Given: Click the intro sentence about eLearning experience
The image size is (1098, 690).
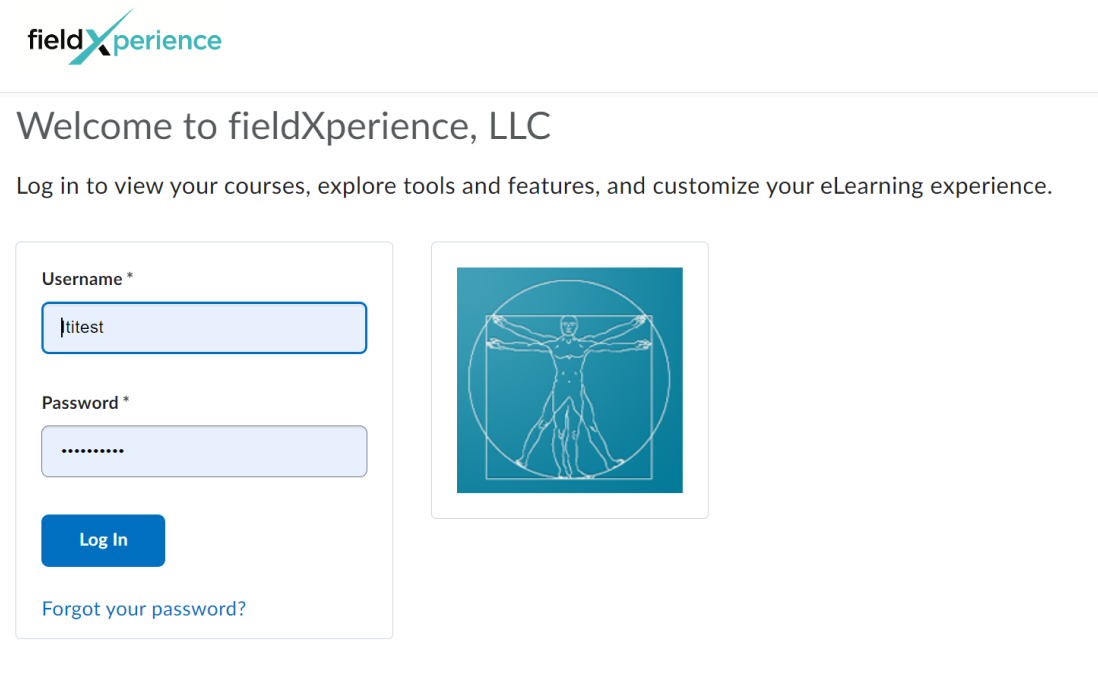Looking at the screenshot, I should [534, 186].
